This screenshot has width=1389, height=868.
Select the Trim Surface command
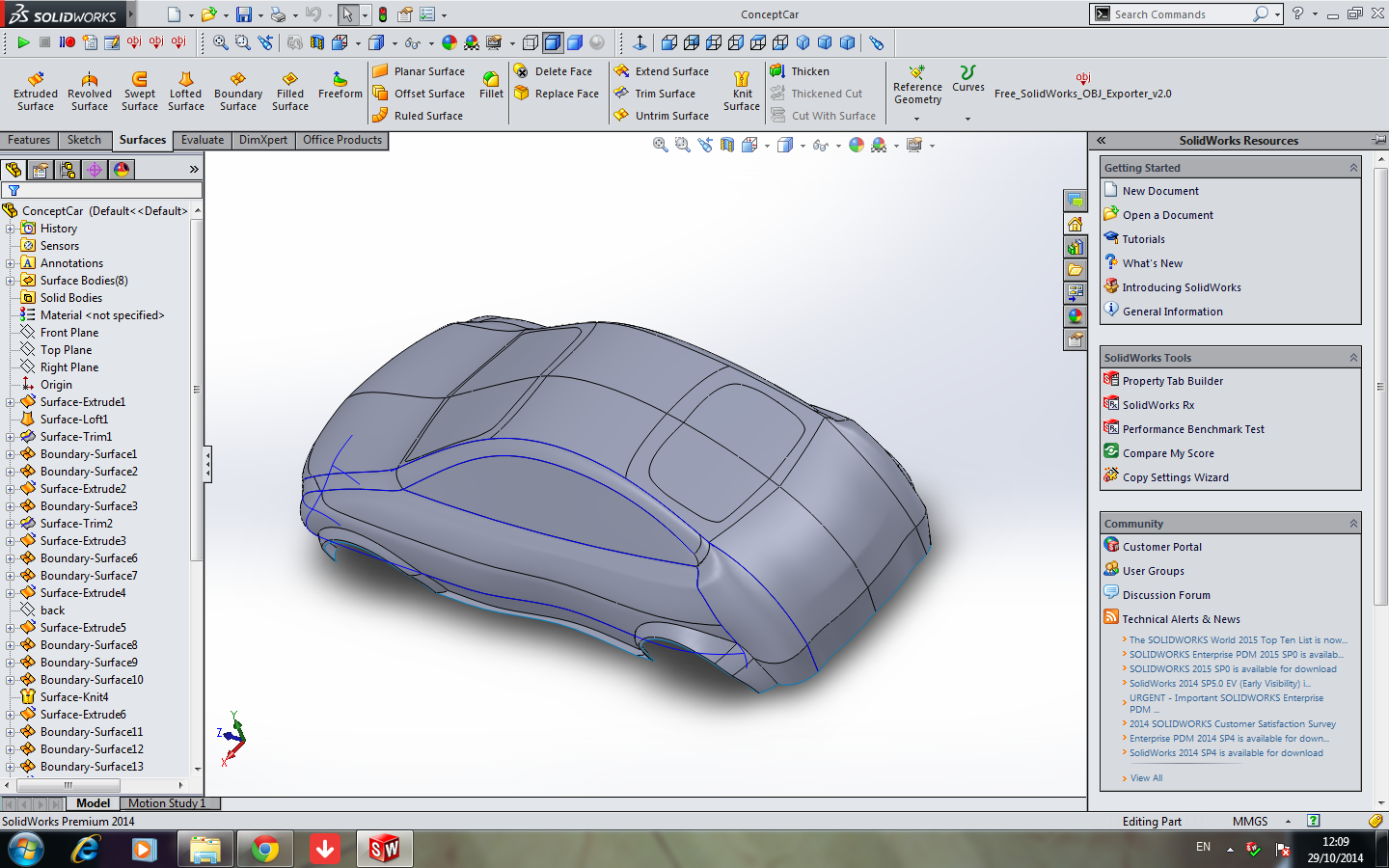tap(655, 94)
